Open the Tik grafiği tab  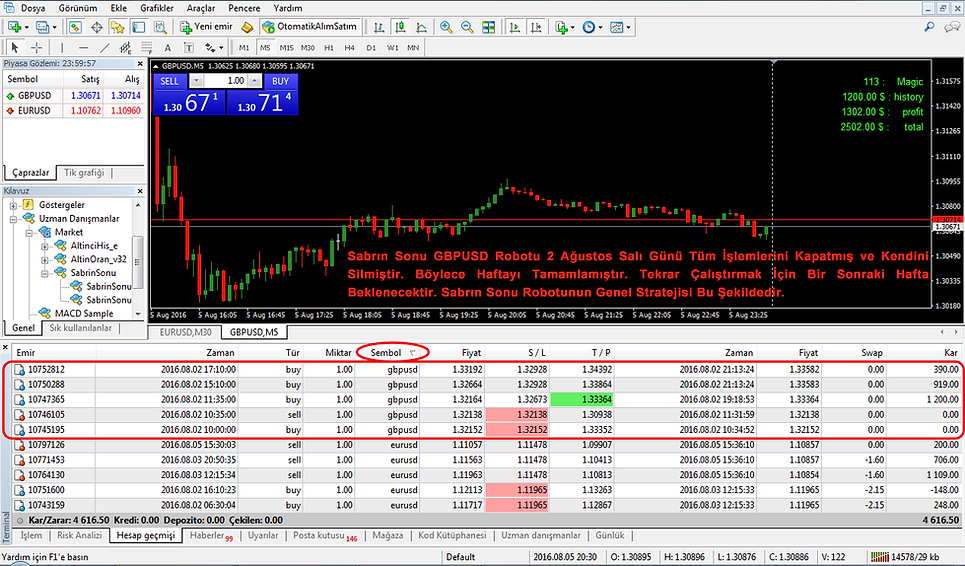point(84,173)
